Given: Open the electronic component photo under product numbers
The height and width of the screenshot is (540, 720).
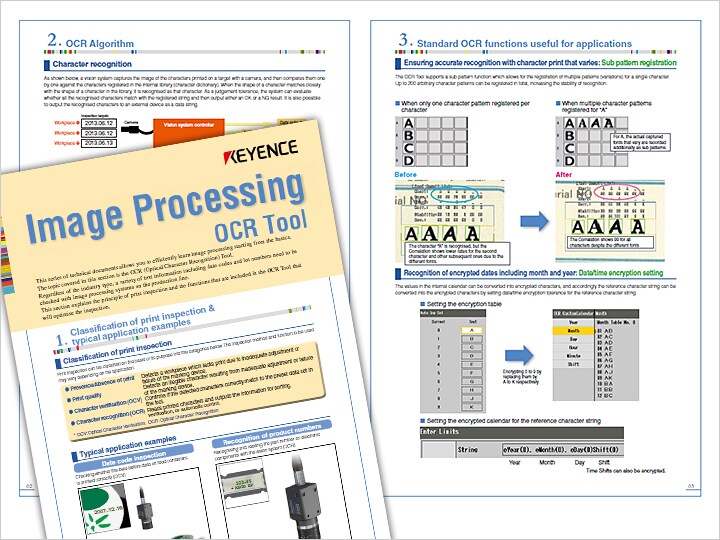Looking at the screenshot, I should (244, 484).
